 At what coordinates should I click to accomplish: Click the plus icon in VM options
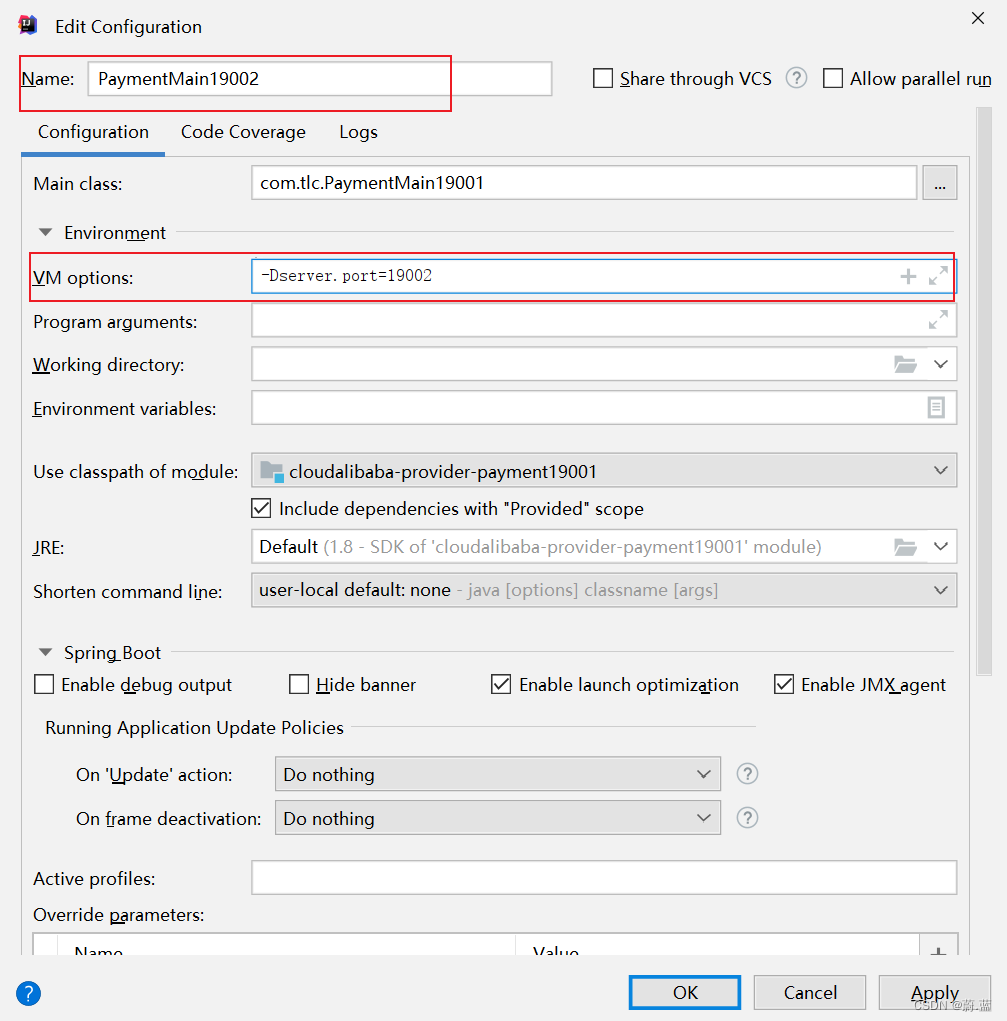(908, 277)
